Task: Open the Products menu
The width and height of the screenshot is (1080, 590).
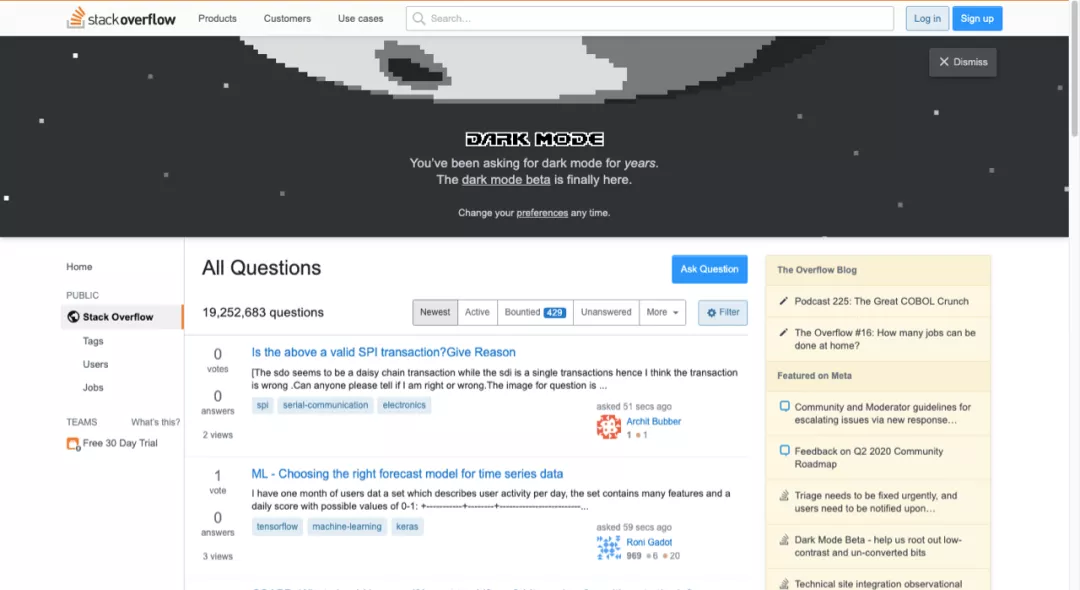Action: (x=217, y=19)
